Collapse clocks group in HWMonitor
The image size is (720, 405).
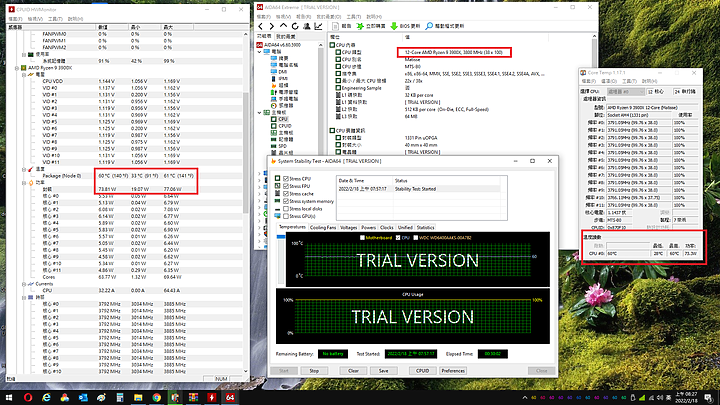(24, 298)
